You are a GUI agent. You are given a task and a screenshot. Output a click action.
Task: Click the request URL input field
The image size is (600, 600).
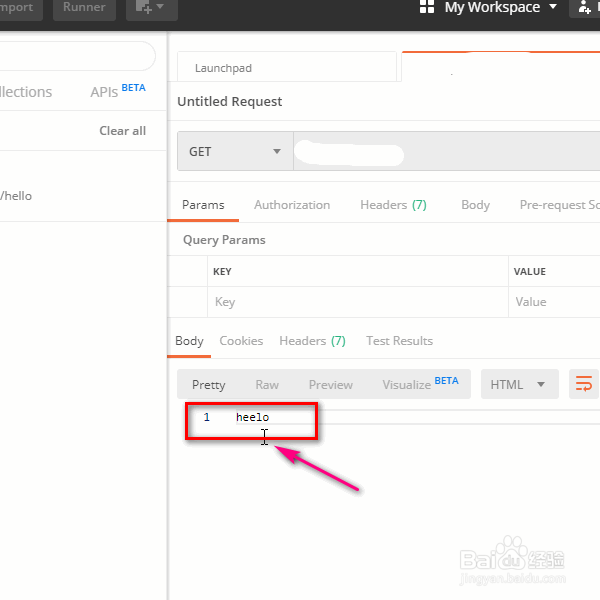[x=447, y=152]
